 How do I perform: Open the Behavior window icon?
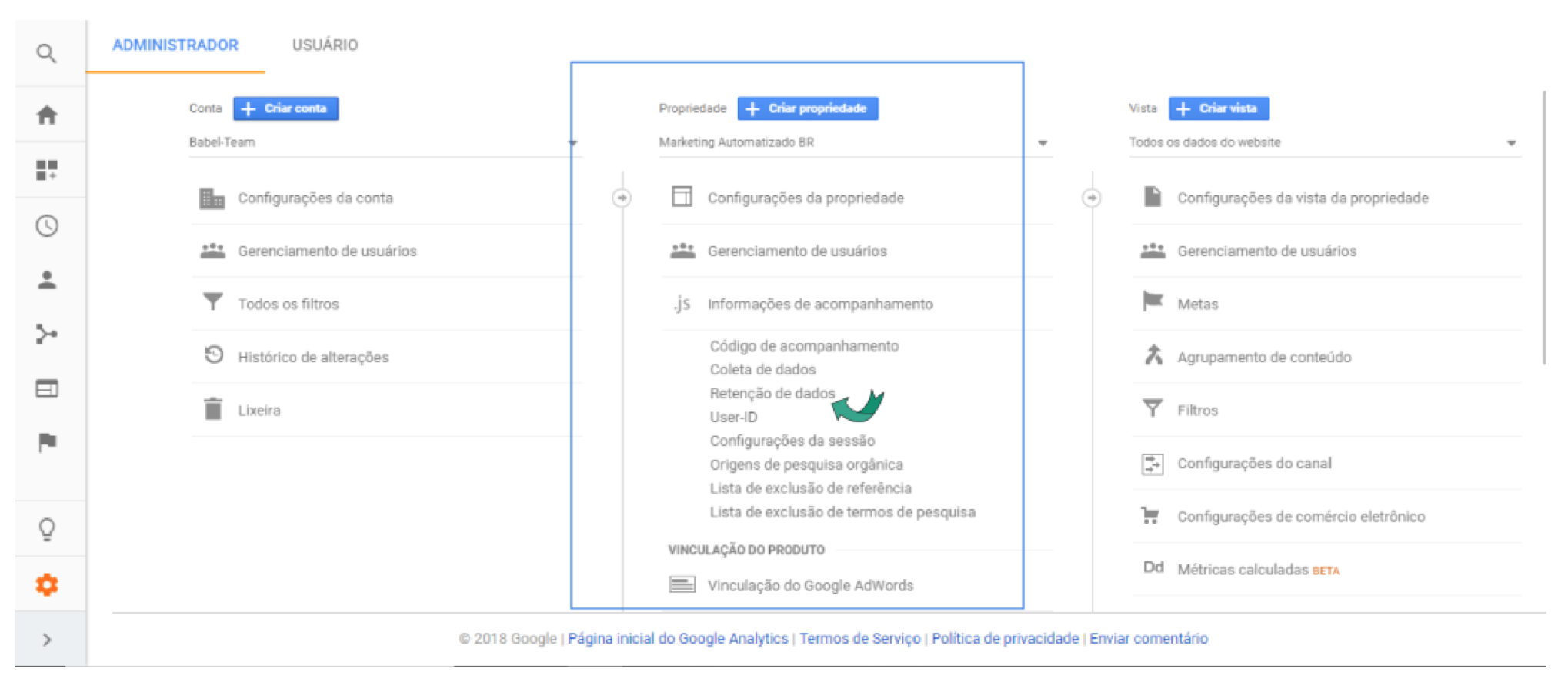click(47, 388)
